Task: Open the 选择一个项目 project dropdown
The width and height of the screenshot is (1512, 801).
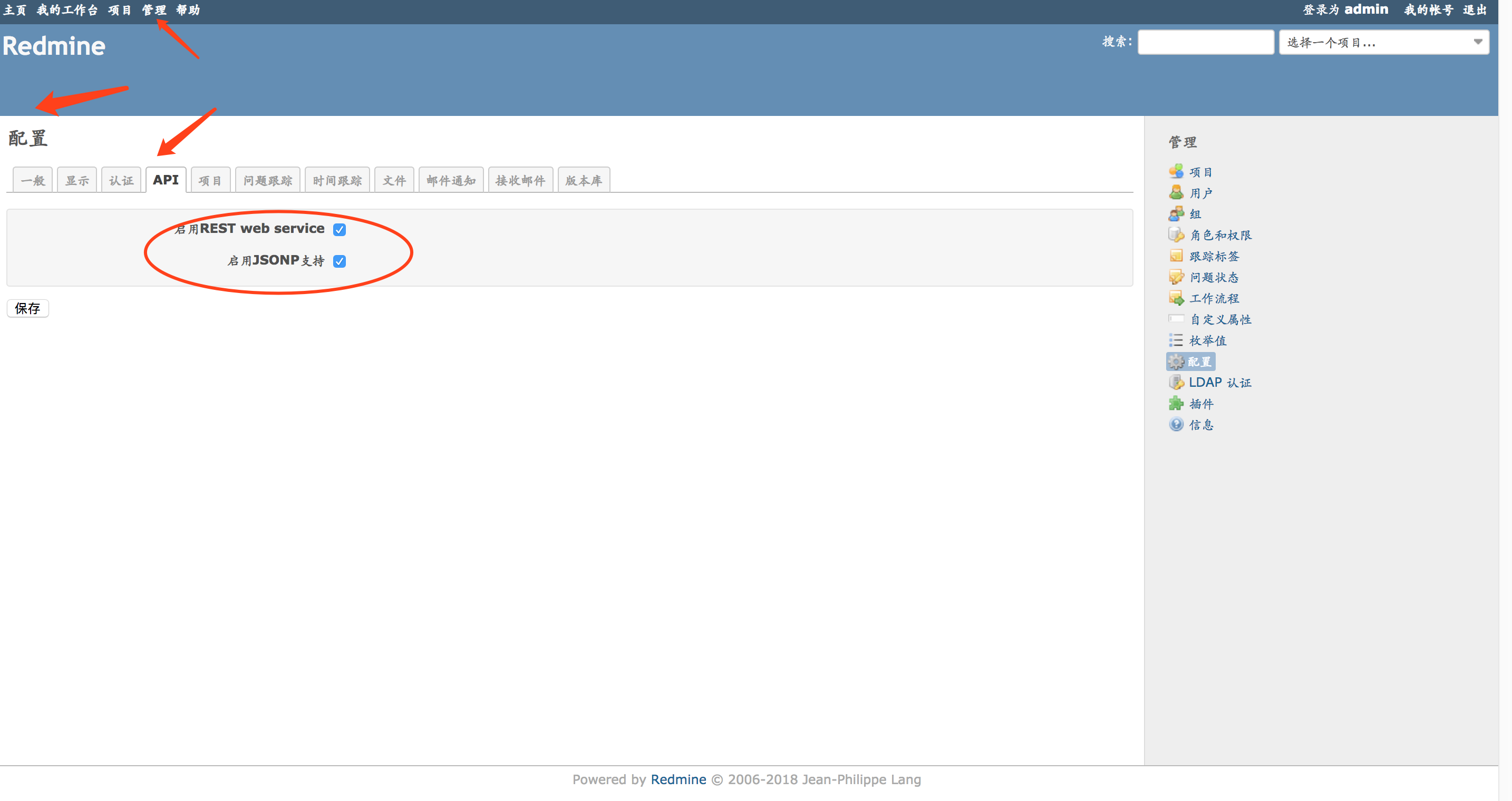Action: (x=1383, y=42)
